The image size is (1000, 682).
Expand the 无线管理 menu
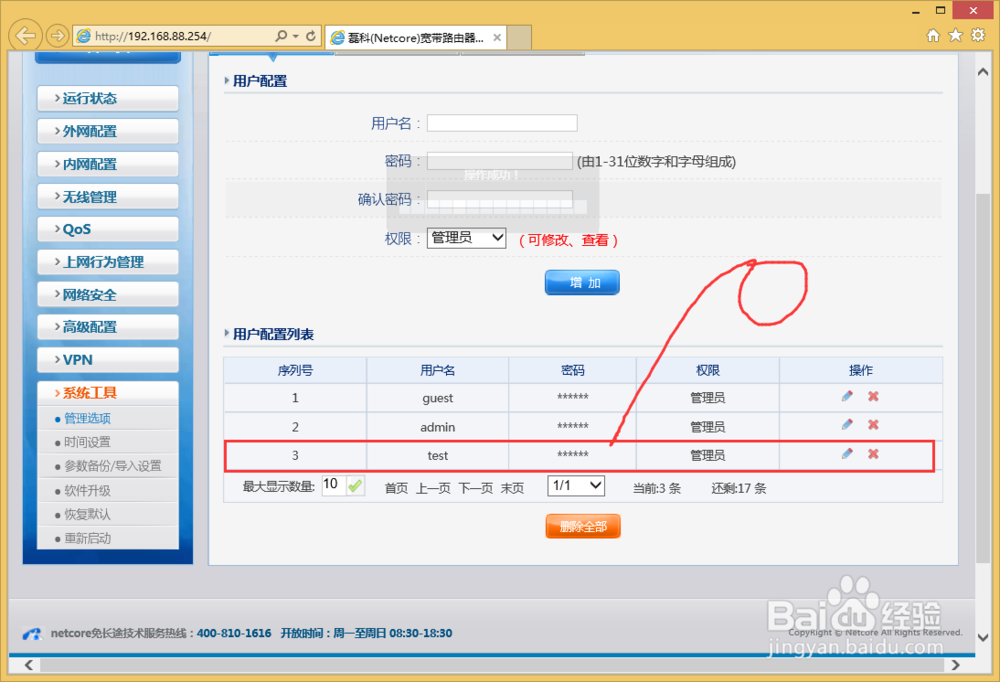tap(108, 196)
